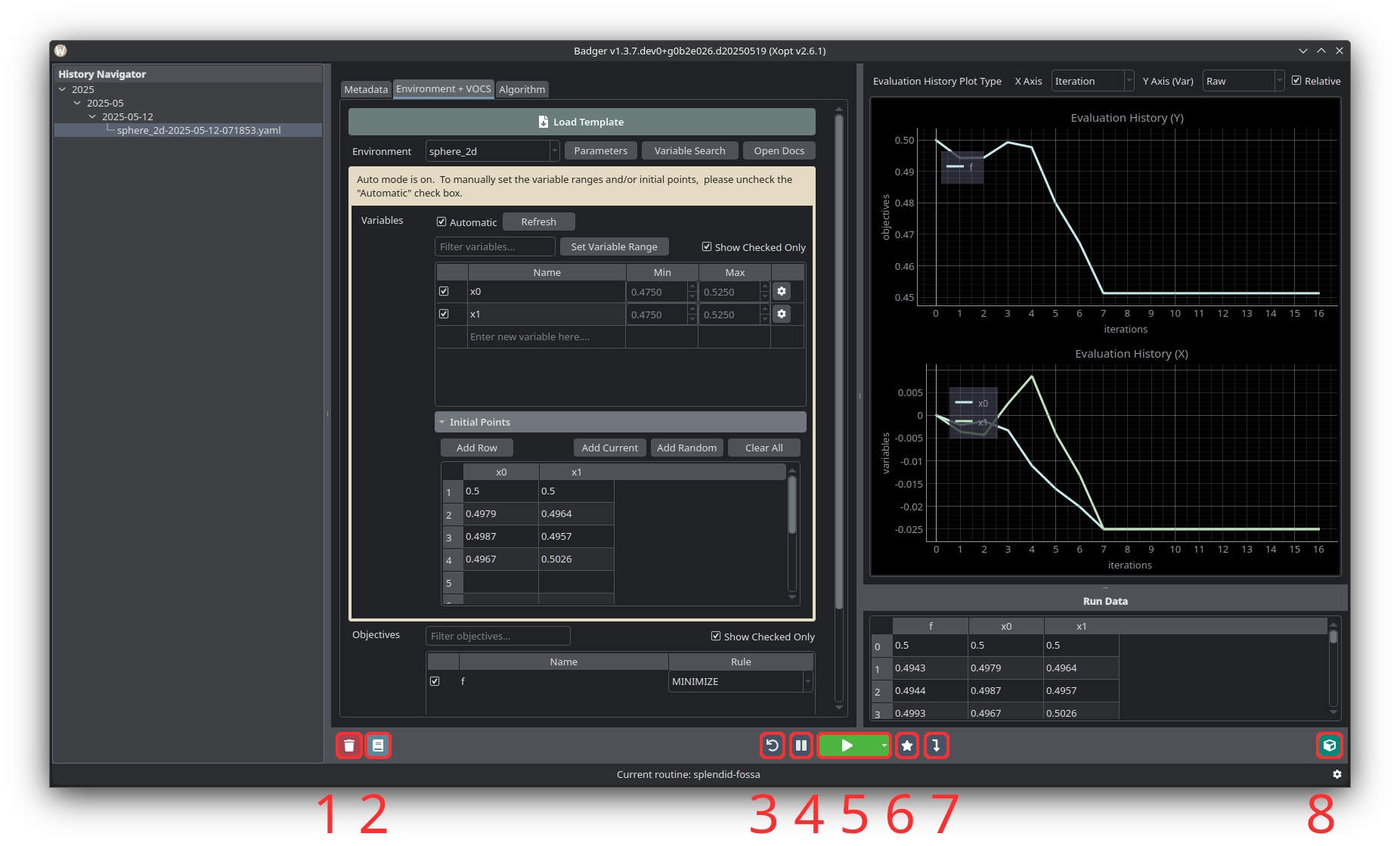Open the x1 variable settings gear
This screenshot has width=1400, height=846.
click(x=782, y=314)
